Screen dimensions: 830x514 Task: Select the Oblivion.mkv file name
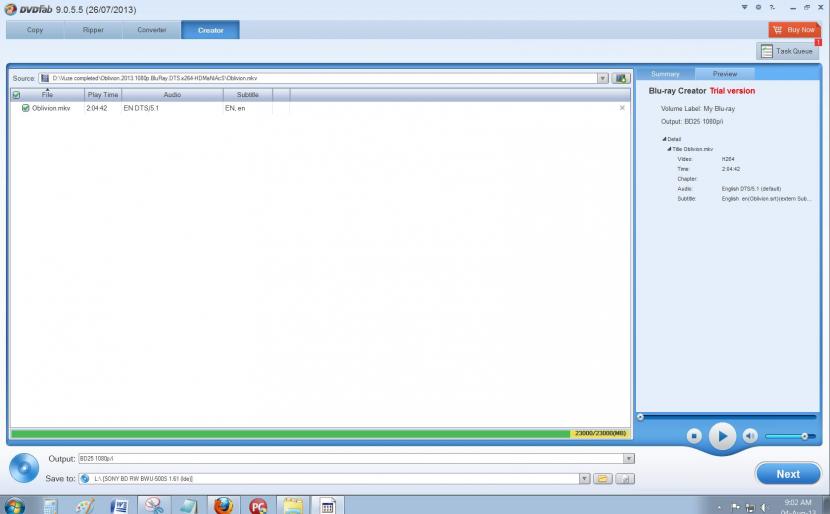(x=51, y=108)
